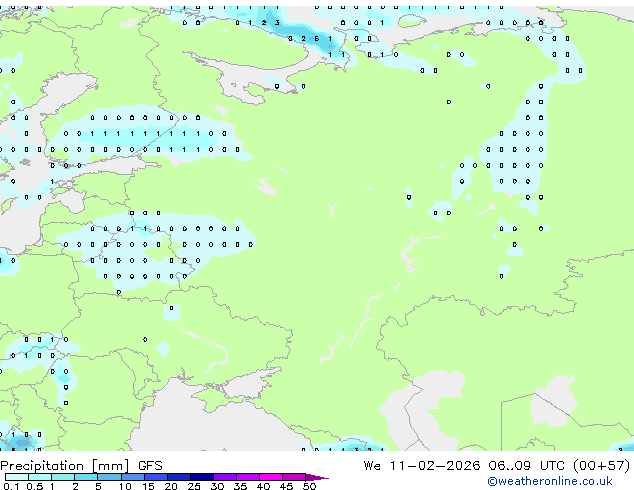Click the '10' legend scale label
The image size is (634, 490).
(125, 486)
